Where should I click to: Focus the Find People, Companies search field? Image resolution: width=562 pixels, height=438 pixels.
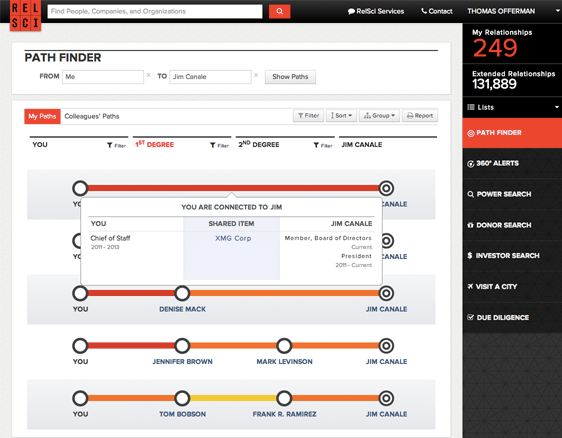[155, 11]
